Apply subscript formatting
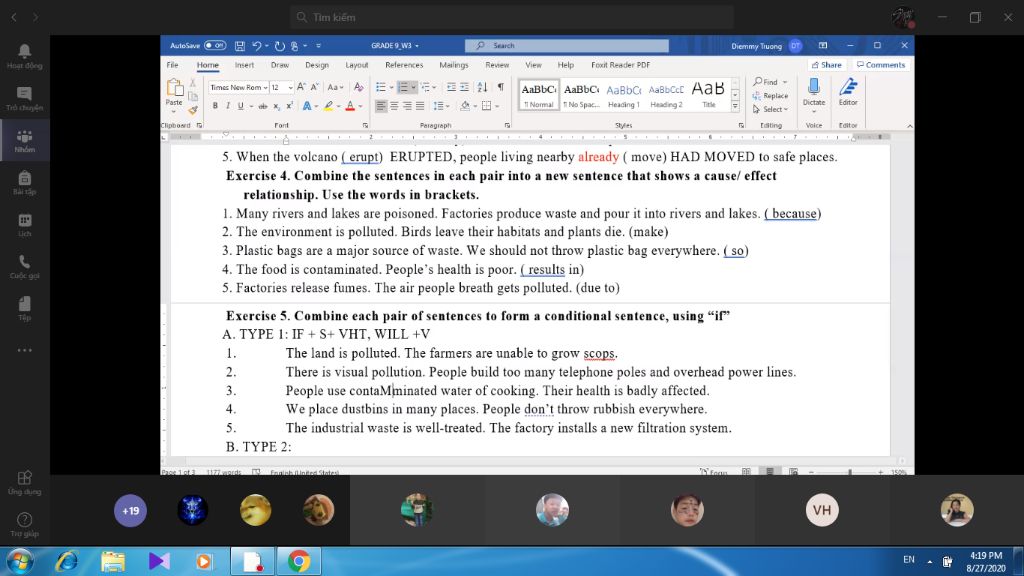This screenshot has height=576, width=1024. click(276, 106)
